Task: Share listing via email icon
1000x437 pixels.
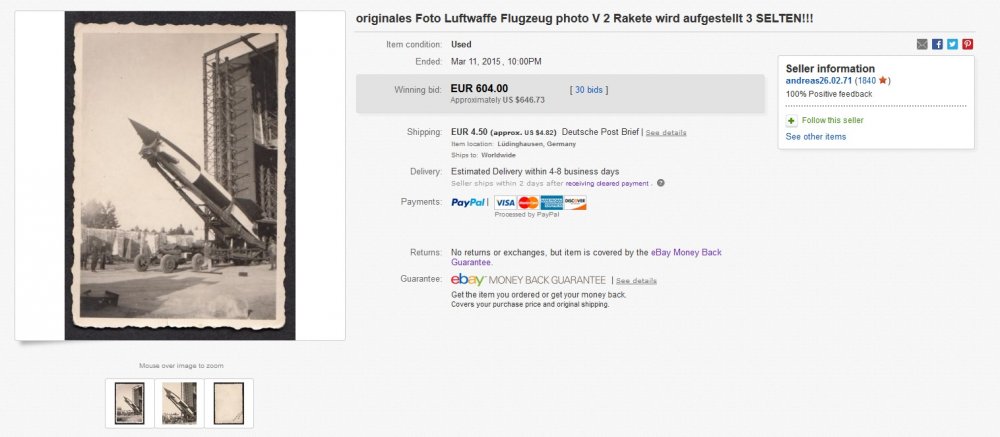Action: 922,44
